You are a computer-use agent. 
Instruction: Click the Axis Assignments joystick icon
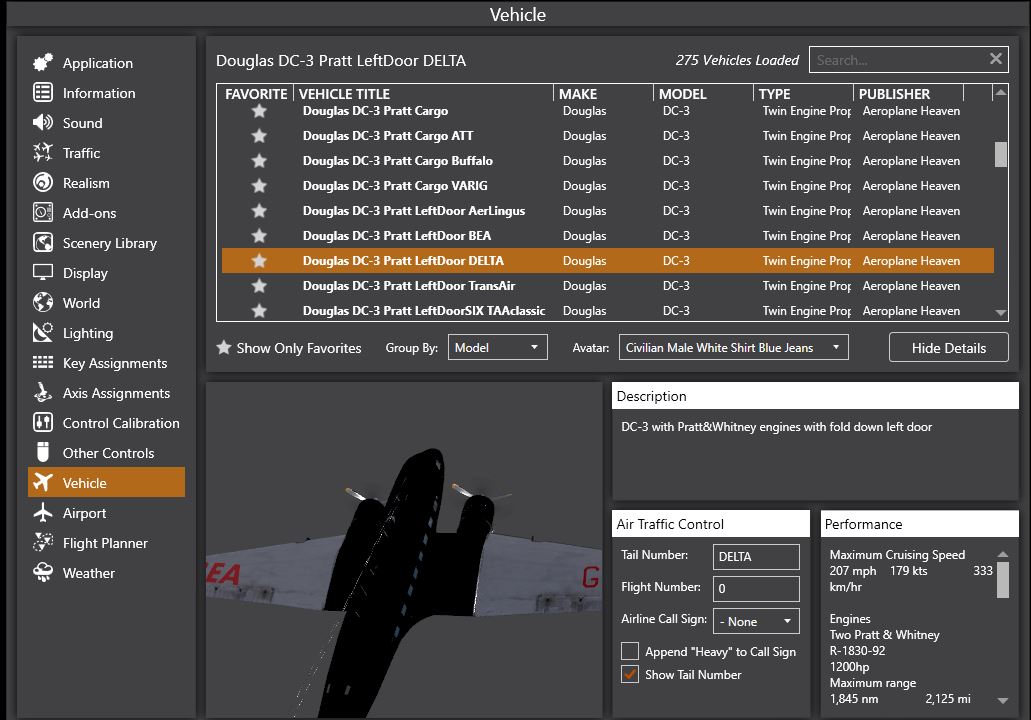43,393
